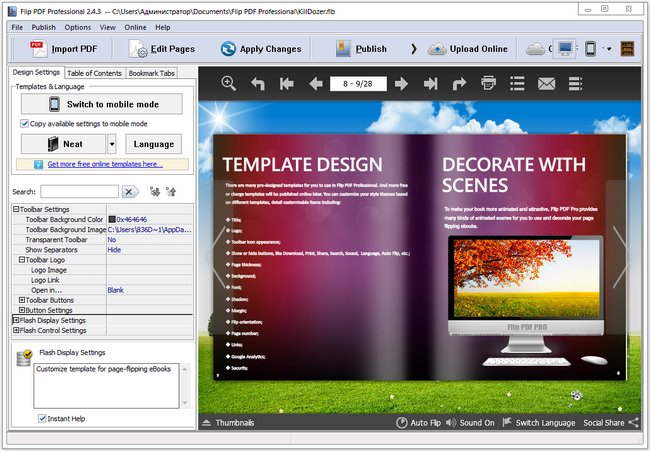Click the Transparent Toolbar value No
Screen dimensions: 650x451
click(x=112, y=240)
